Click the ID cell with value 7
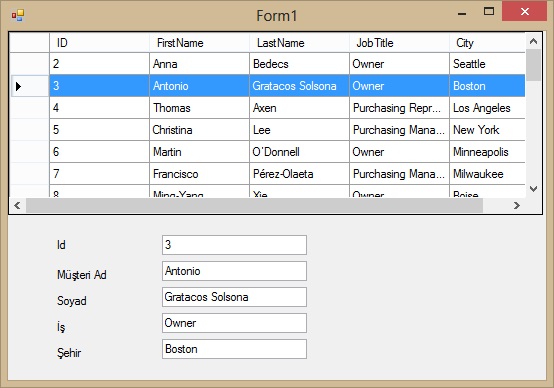The image size is (554, 388). click(x=99, y=174)
